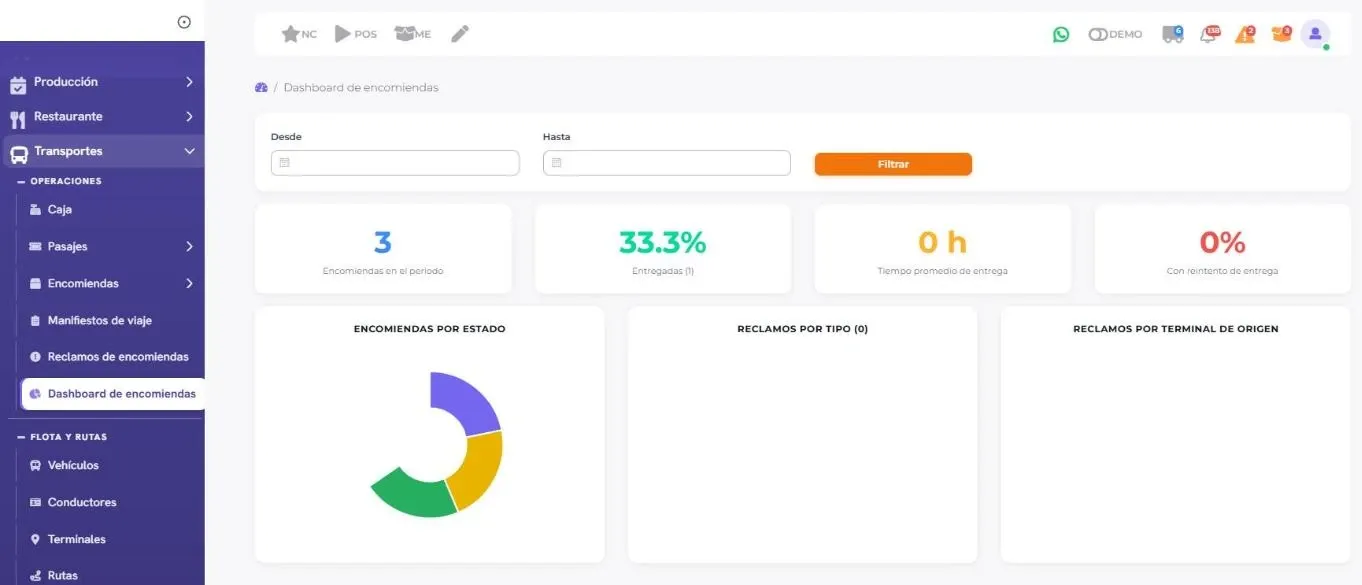
Task: Expand the Pasajes submenu chevron
Action: tap(189, 246)
